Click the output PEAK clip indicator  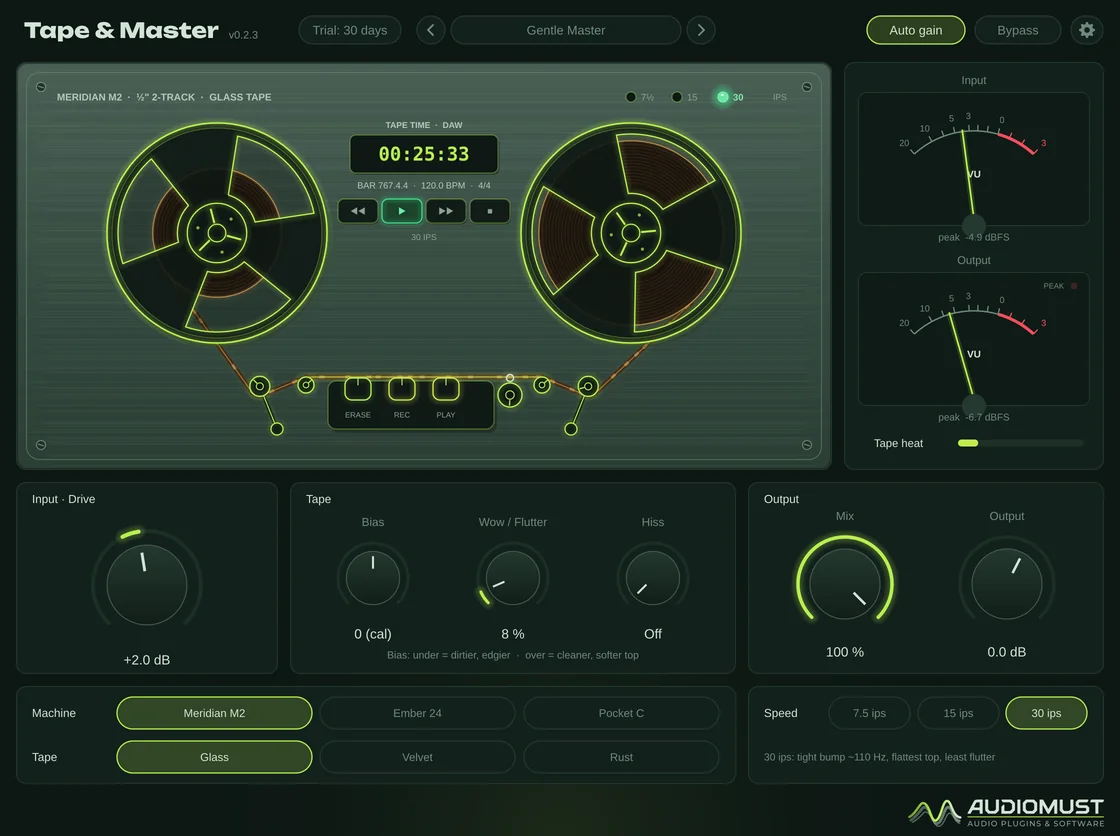coord(1074,286)
